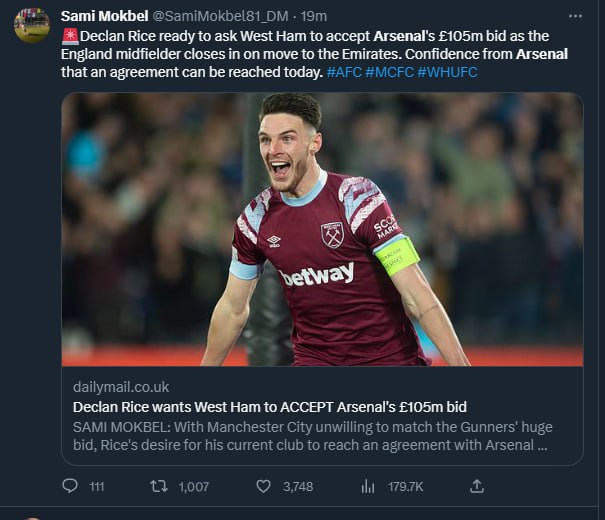
Task: Open the Declan Rice article photo
Action: click(x=322, y=229)
